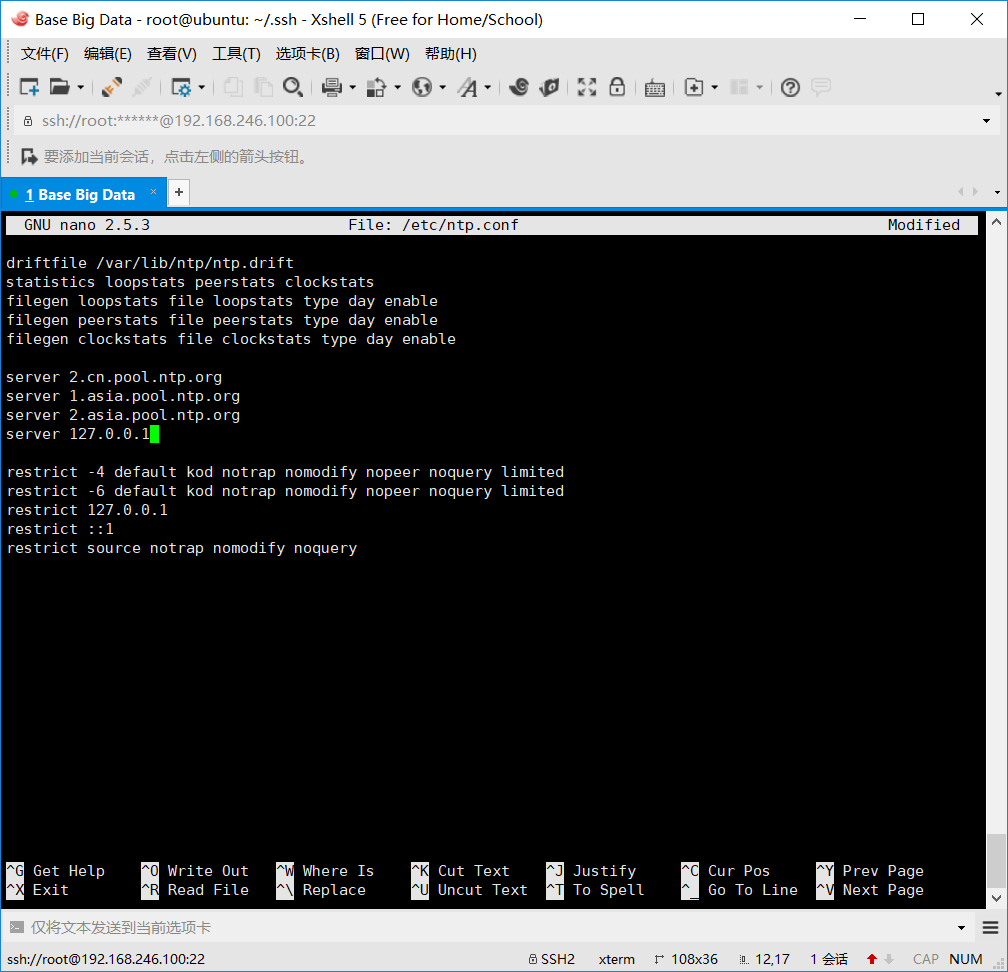Toggle full screen mode icon
1008x972 pixels.
click(586, 87)
